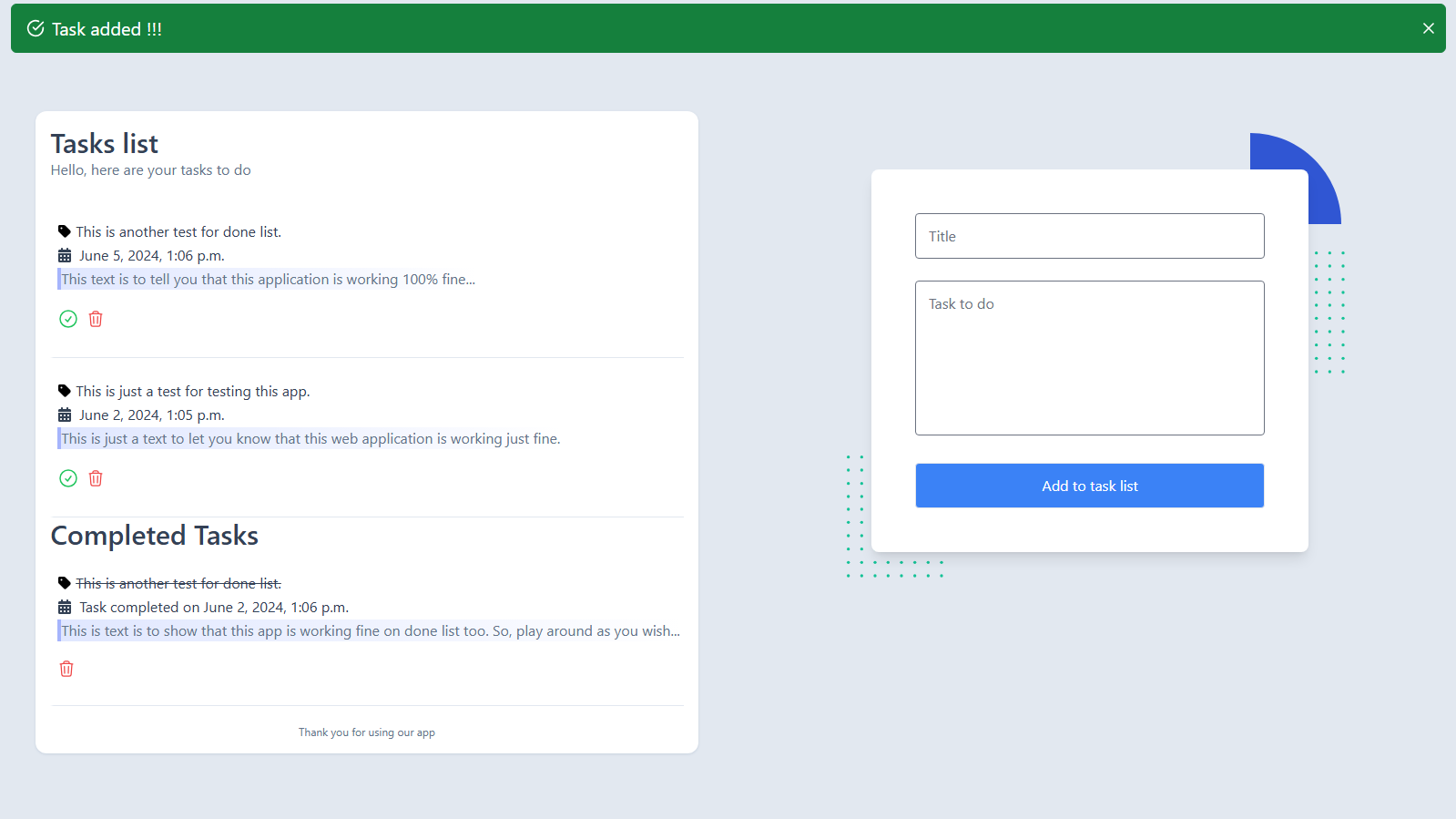Click the date 'June 2, 2024, 1:05 p.m.'

152,415
